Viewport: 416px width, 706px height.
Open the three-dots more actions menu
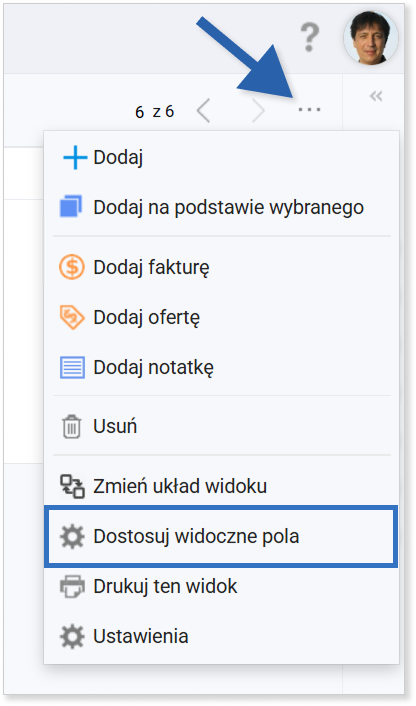[x=310, y=109]
